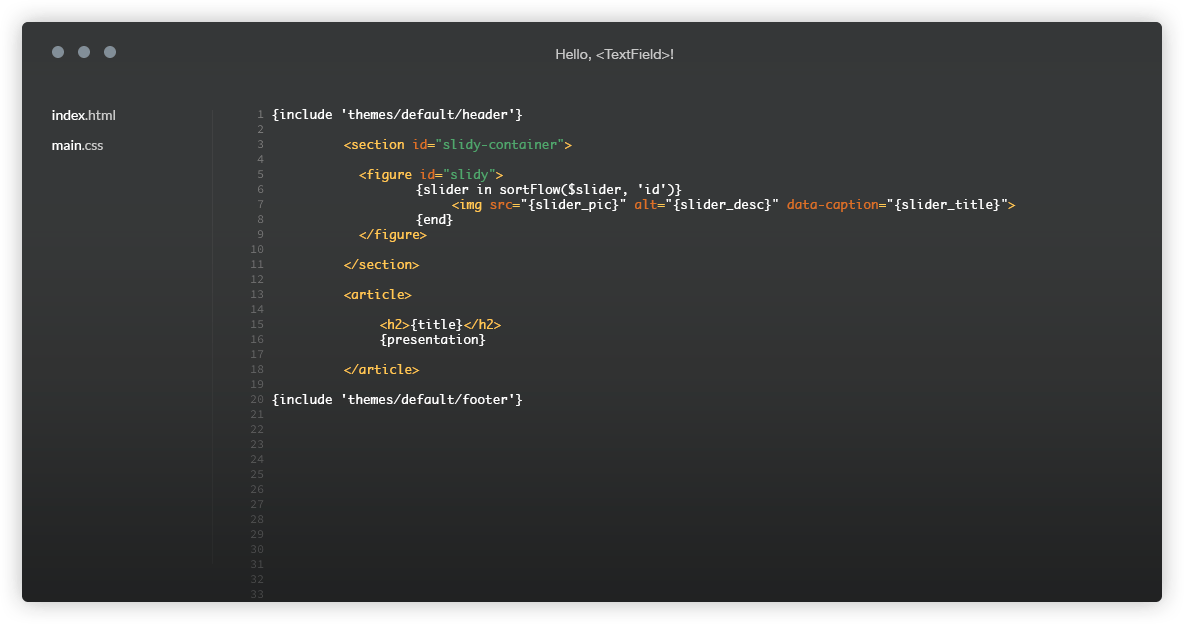
Task: Click the rightmost gray window dot
Action: tap(110, 52)
